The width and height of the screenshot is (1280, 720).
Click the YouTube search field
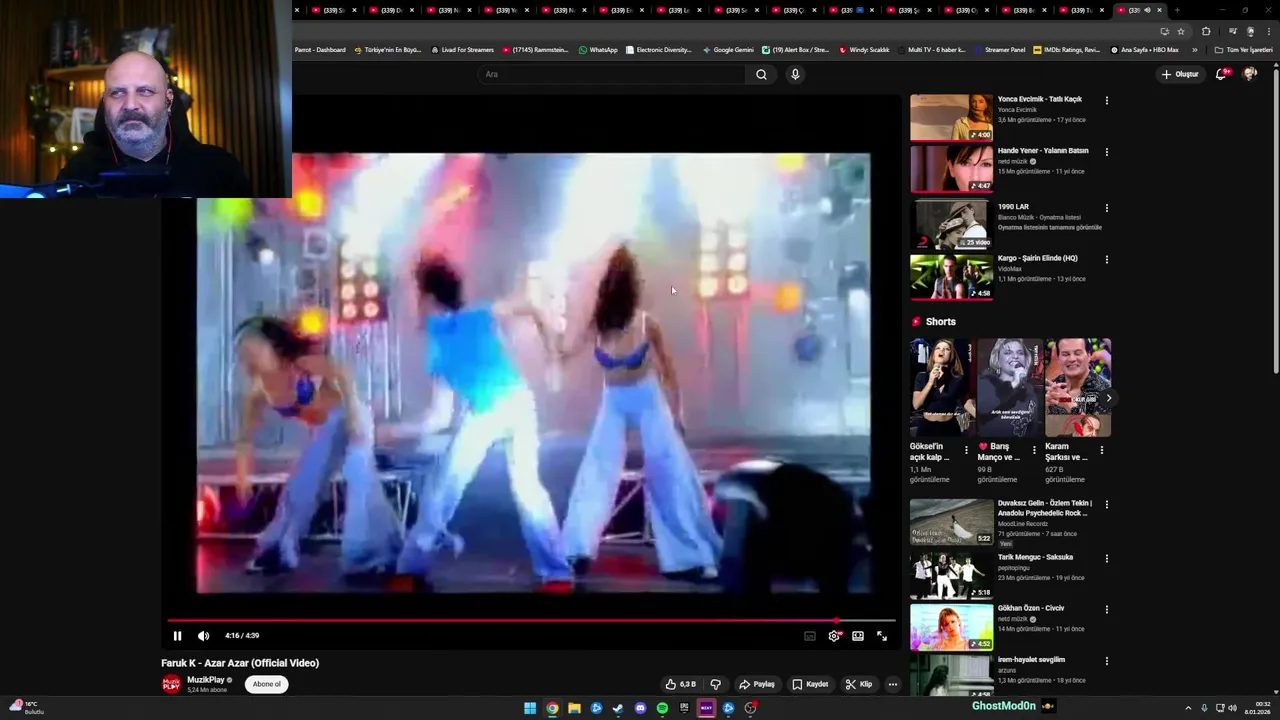(612, 74)
